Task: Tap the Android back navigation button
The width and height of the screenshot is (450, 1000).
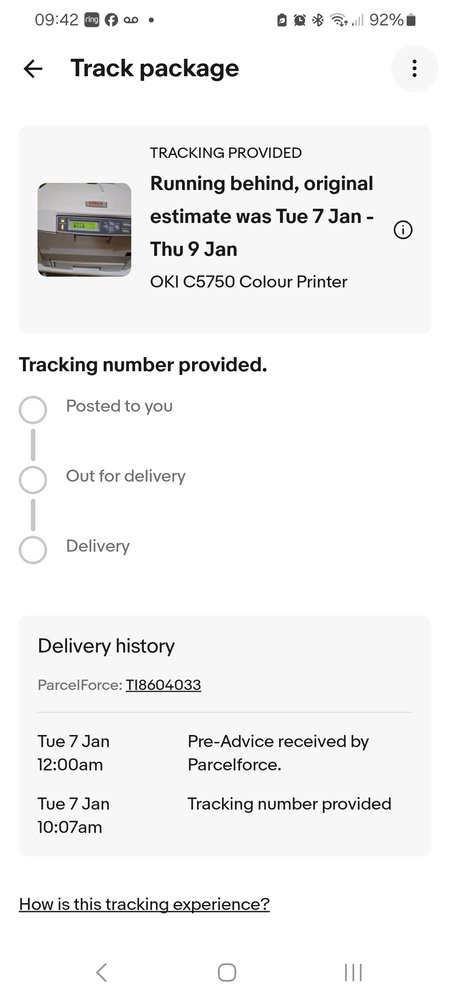Action: point(101,972)
